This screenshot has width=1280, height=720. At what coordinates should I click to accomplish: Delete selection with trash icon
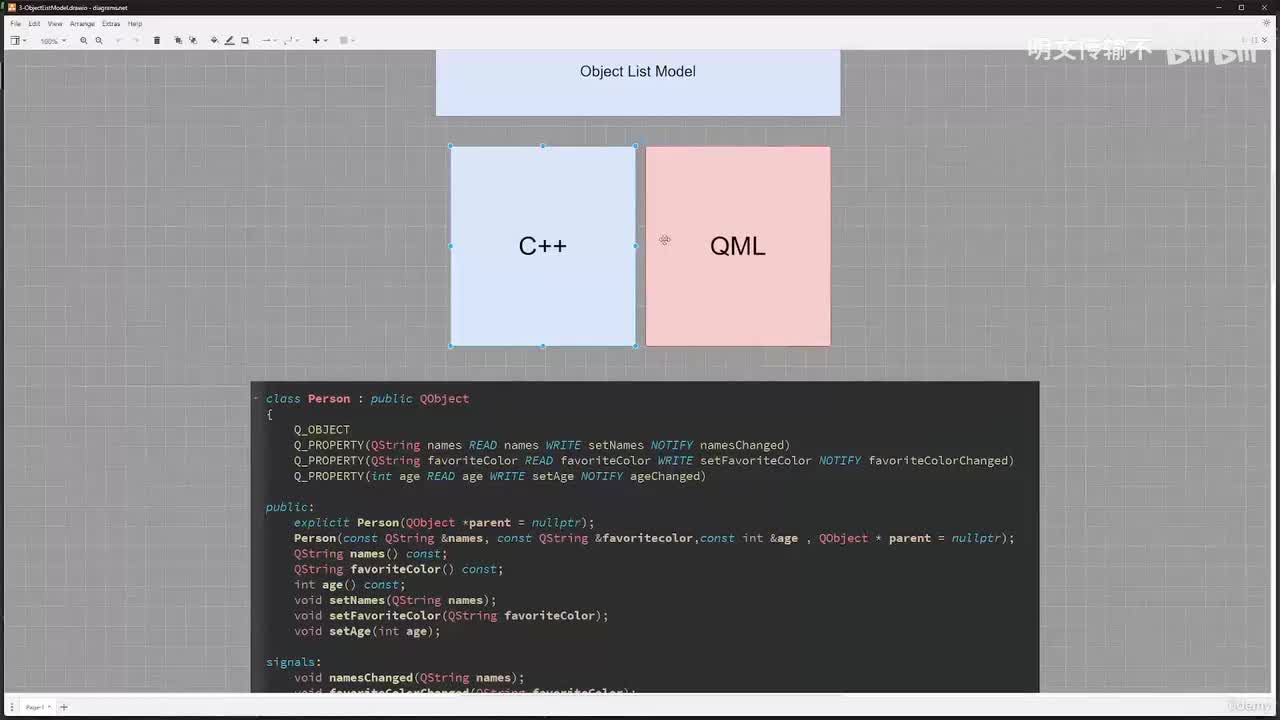tap(156, 41)
